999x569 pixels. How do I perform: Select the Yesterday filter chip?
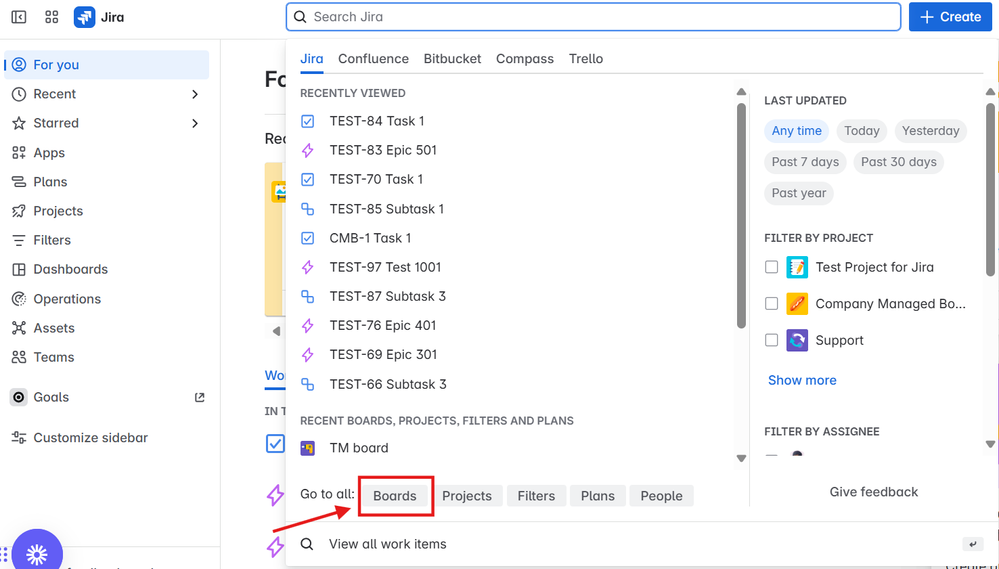point(931,131)
